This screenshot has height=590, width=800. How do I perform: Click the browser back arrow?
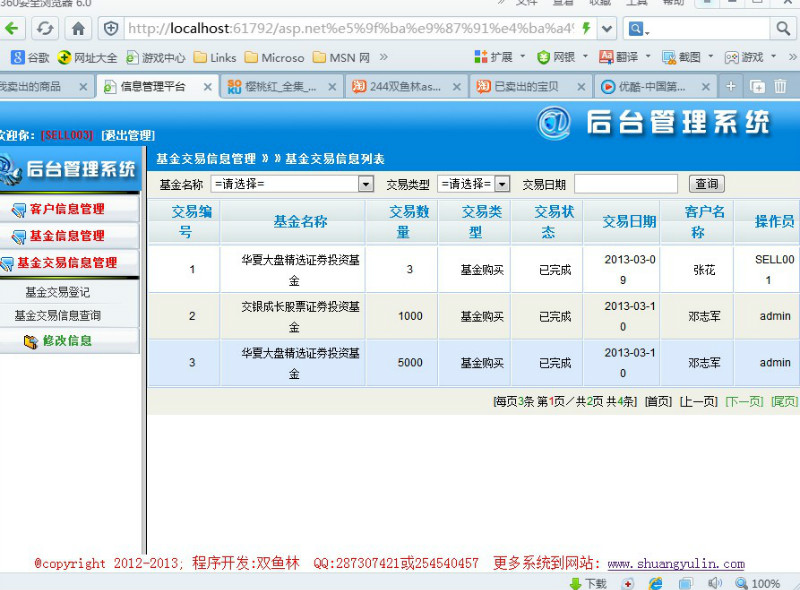pos(12,28)
